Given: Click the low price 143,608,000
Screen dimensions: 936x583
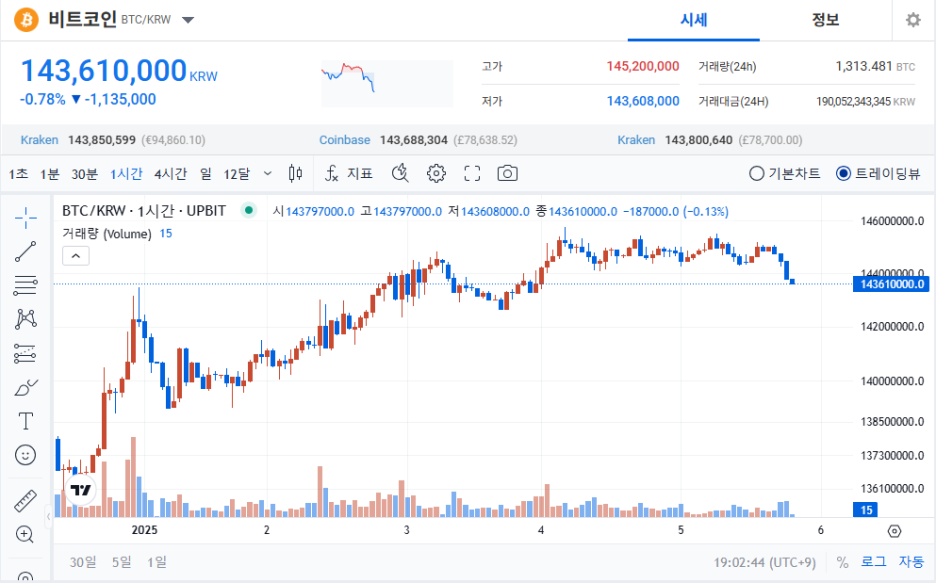Looking at the screenshot, I should (643, 101).
